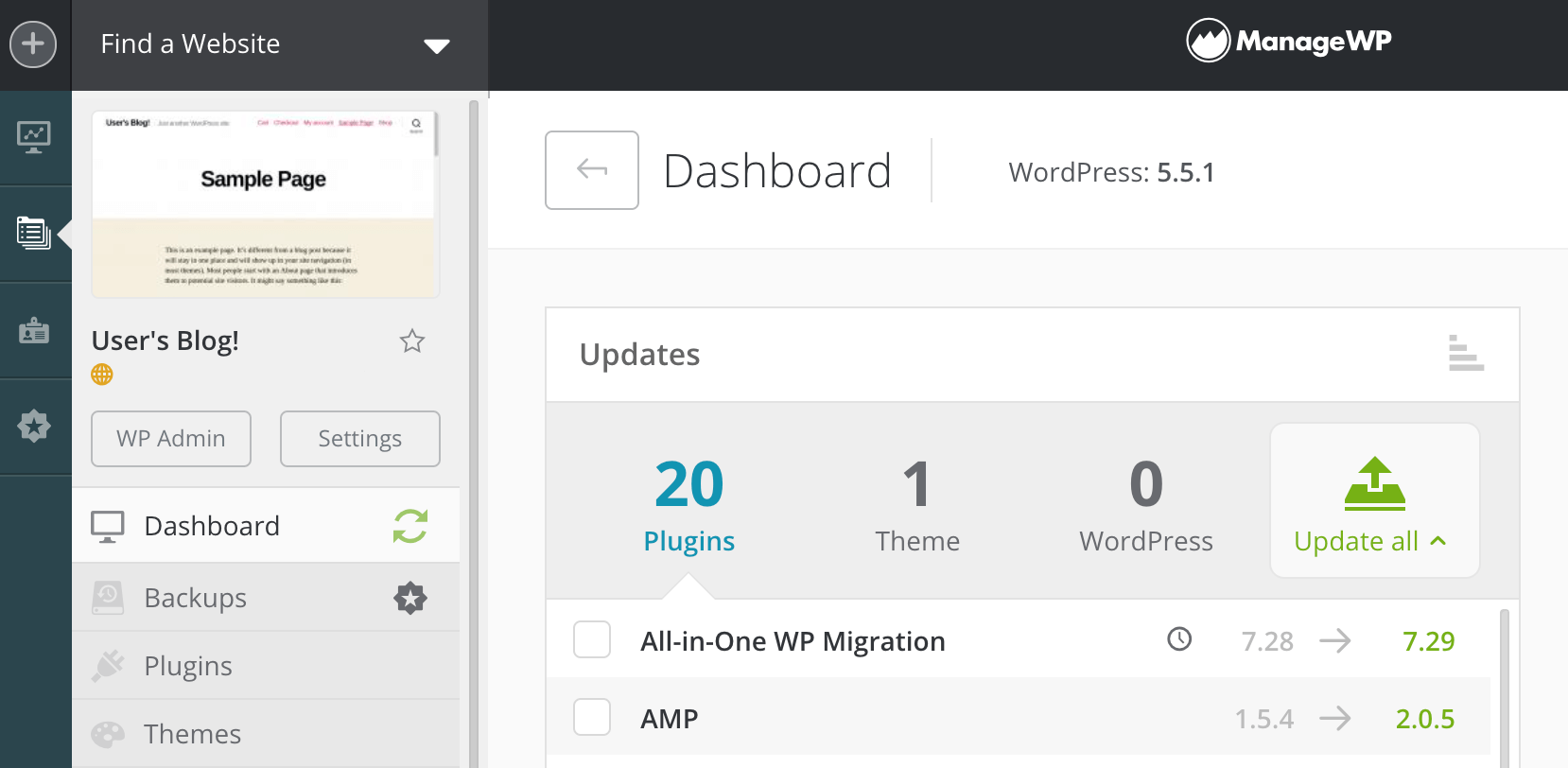
Task: Click the back arrow button
Action: (x=592, y=170)
